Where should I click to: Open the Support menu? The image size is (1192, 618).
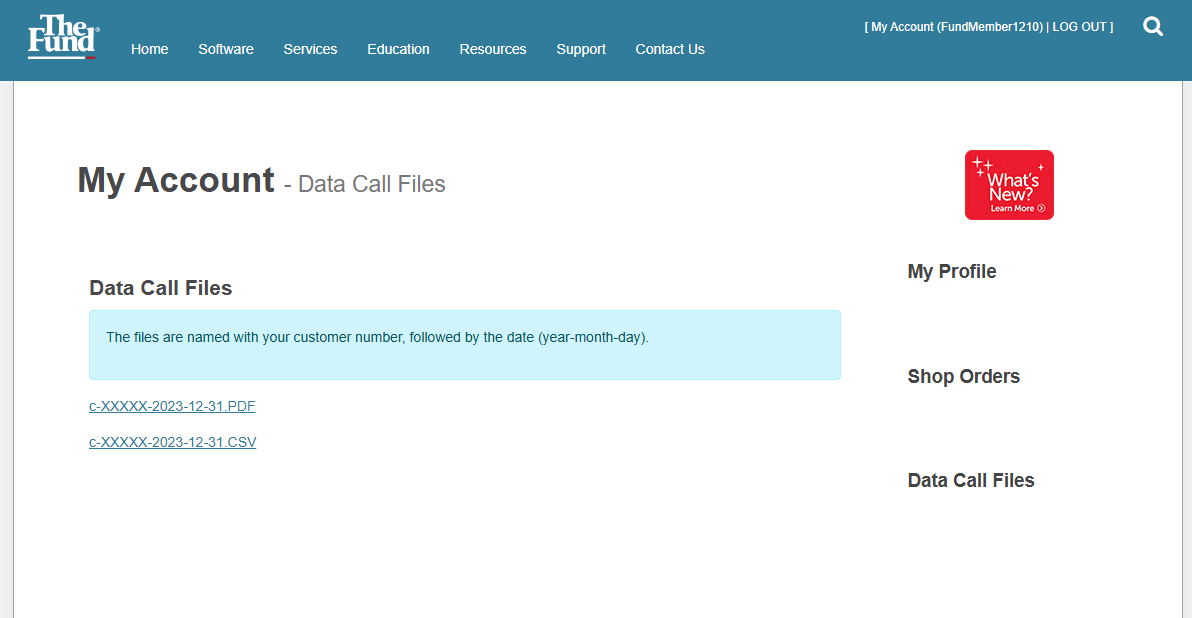pos(581,49)
